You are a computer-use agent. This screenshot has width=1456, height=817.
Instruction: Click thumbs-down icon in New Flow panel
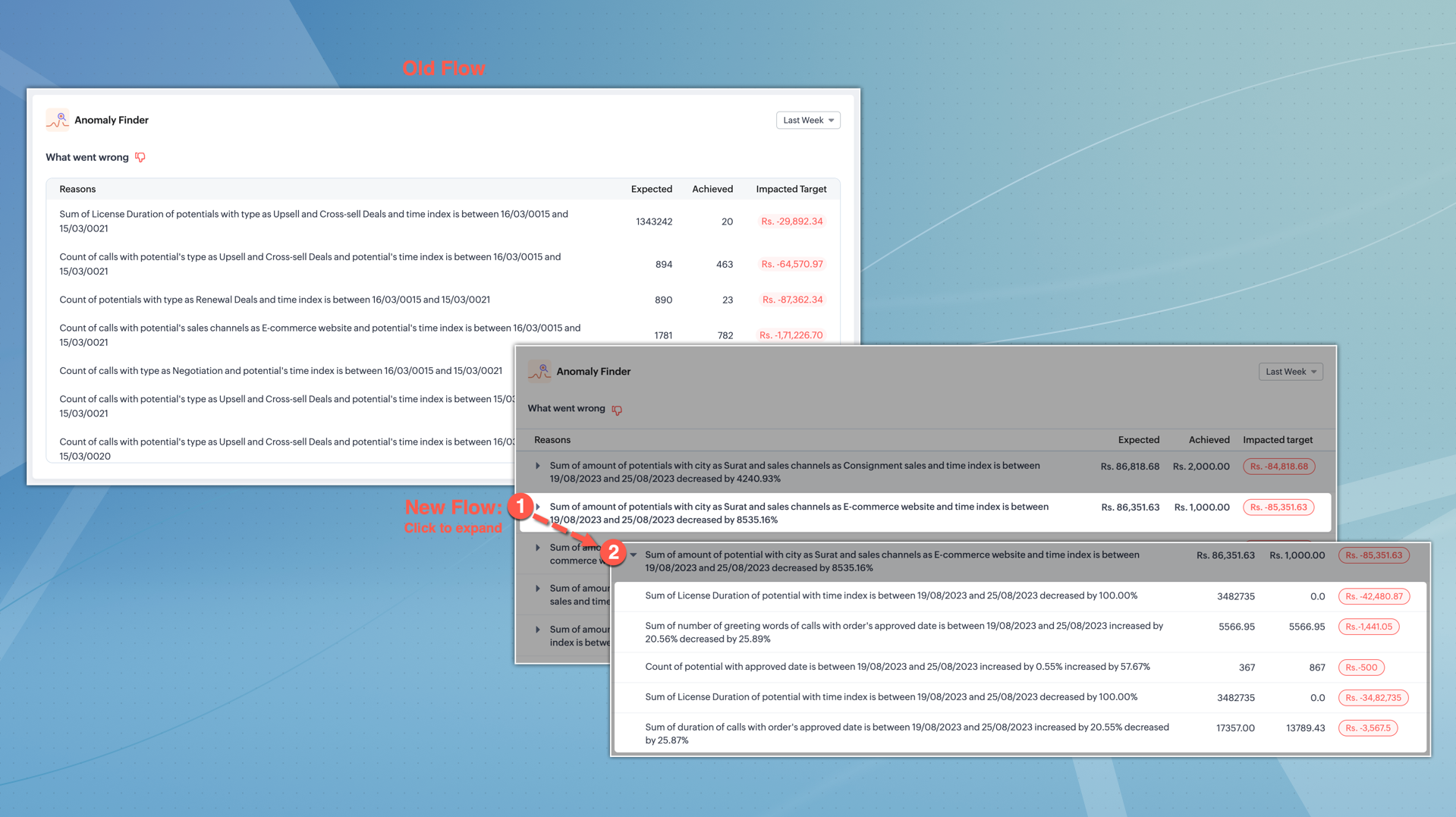click(x=617, y=410)
